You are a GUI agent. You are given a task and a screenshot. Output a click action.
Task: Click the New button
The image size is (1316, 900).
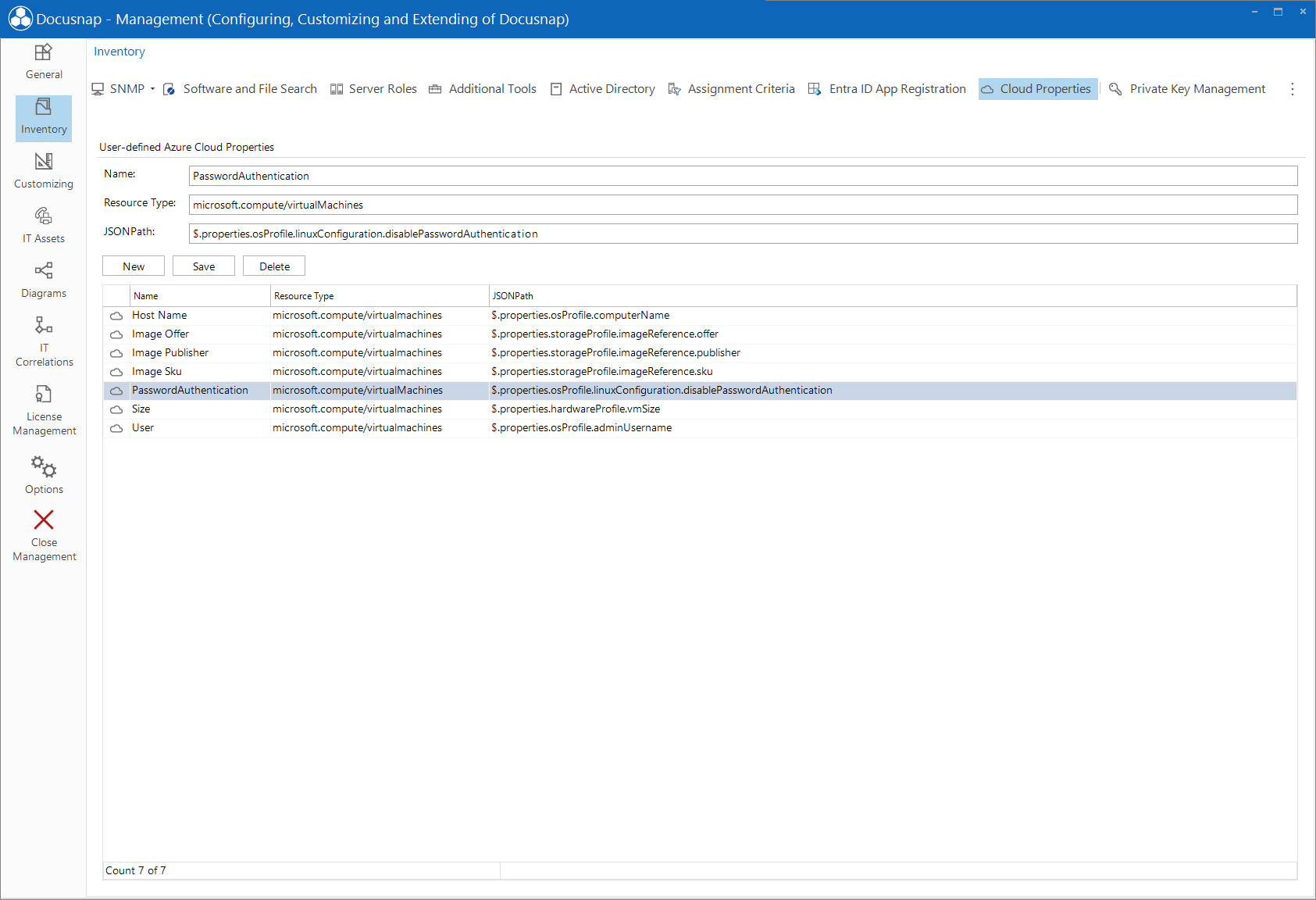pyautogui.click(x=134, y=266)
